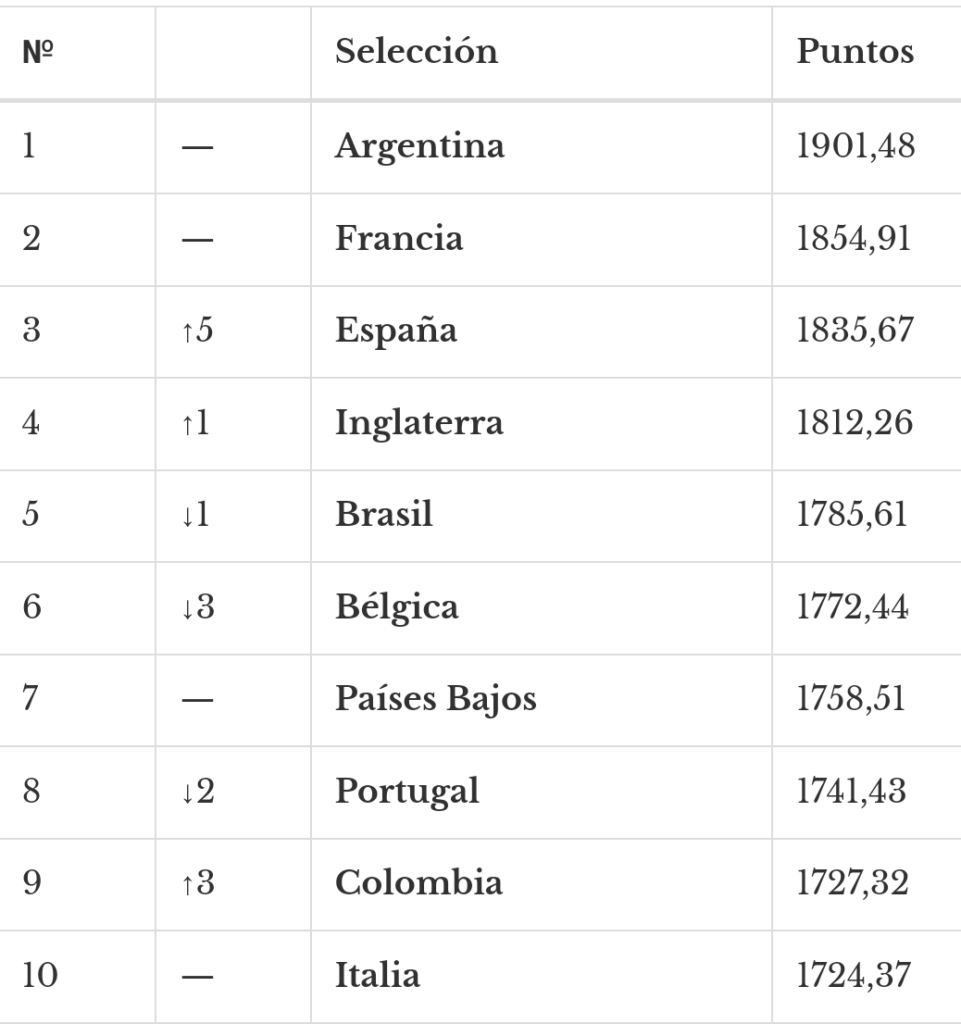Click the Selección column header

[x=417, y=52]
